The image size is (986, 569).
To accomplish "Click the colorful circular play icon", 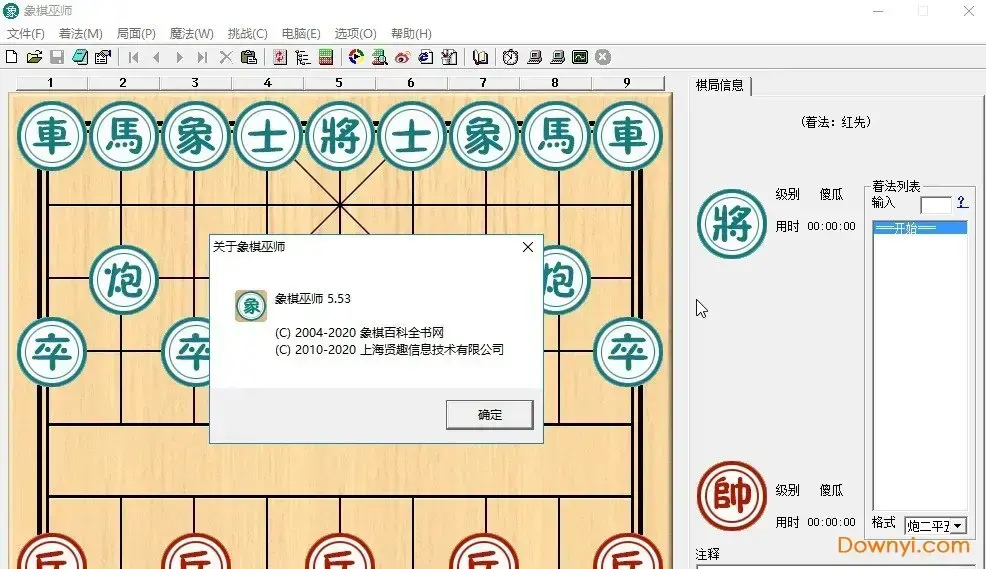I will point(357,57).
